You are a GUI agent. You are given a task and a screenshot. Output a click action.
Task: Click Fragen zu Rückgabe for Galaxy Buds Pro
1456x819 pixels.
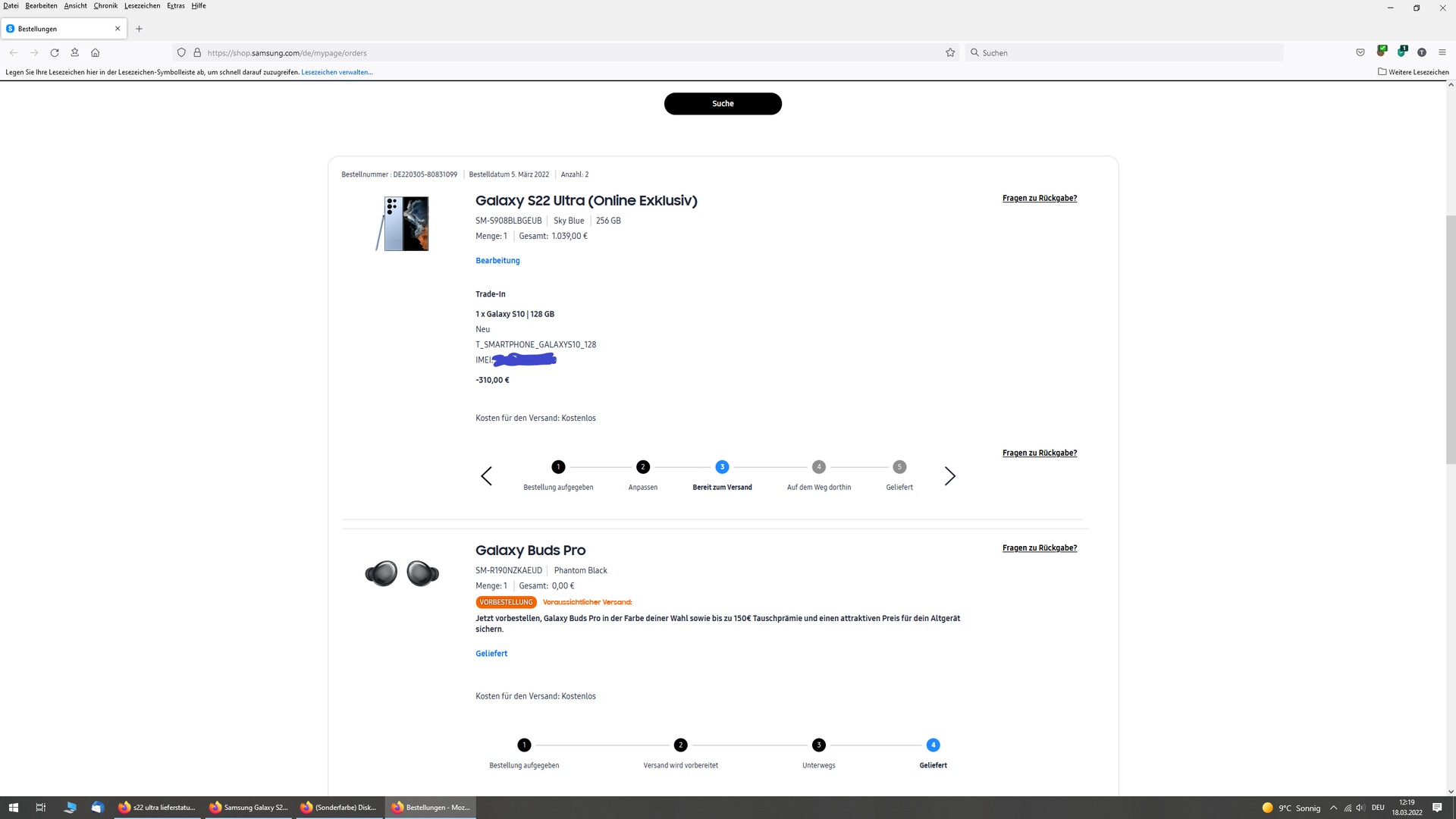point(1039,548)
